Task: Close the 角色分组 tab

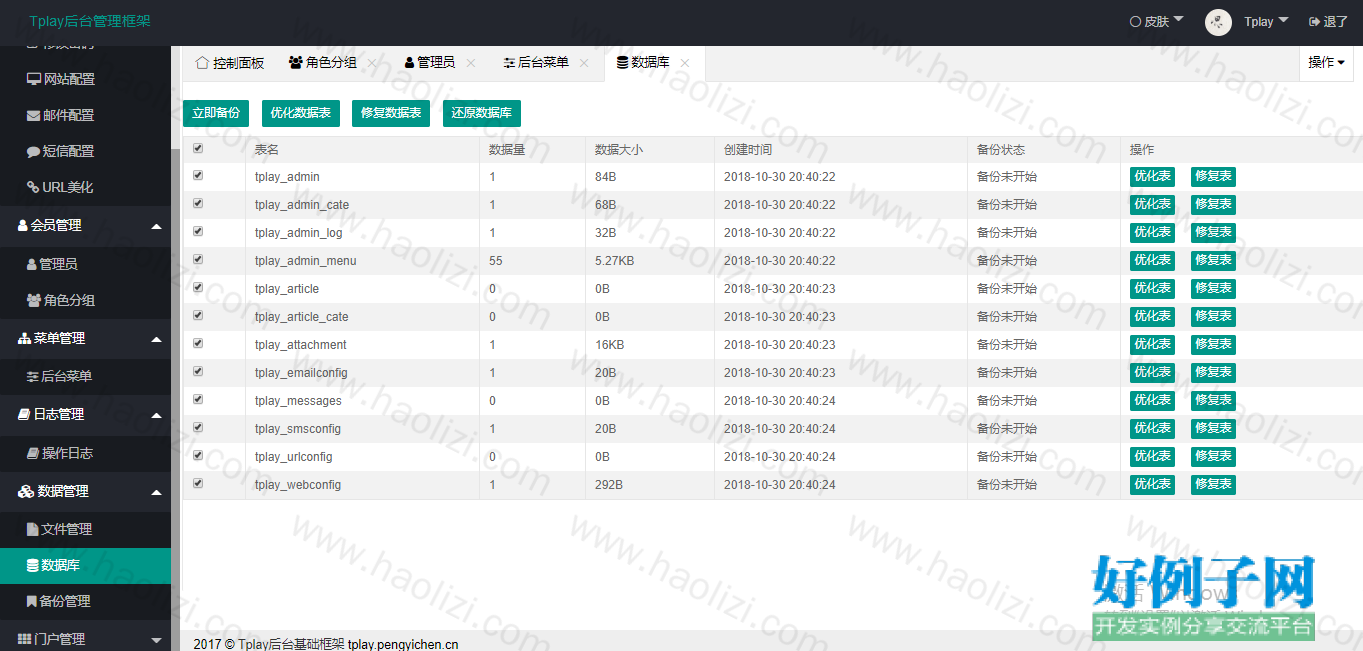Action: pos(372,62)
